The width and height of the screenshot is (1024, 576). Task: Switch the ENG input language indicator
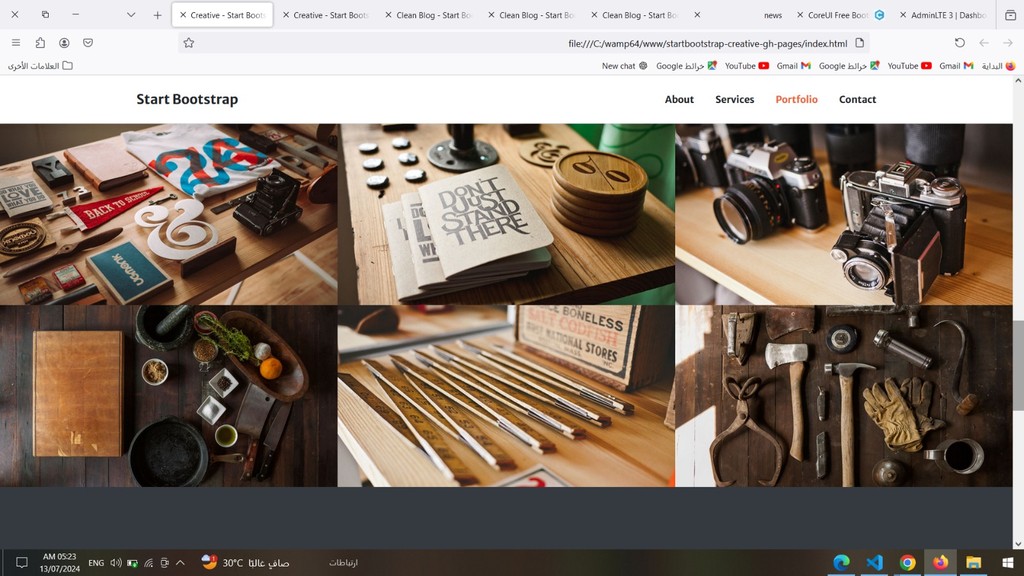[96, 563]
